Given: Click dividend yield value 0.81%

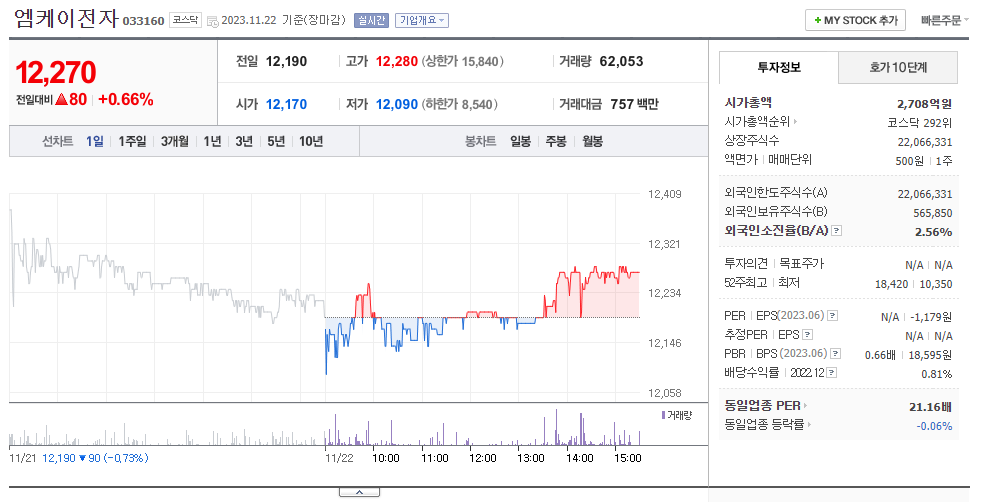Looking at the screenshot, I should [937, 374].
